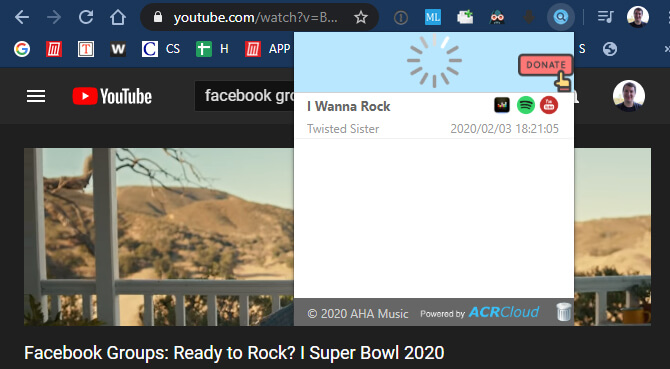Open the media control playlist icon
This screenshot has width=670, height=369.
pyautogui.click(x=605, y=17)
